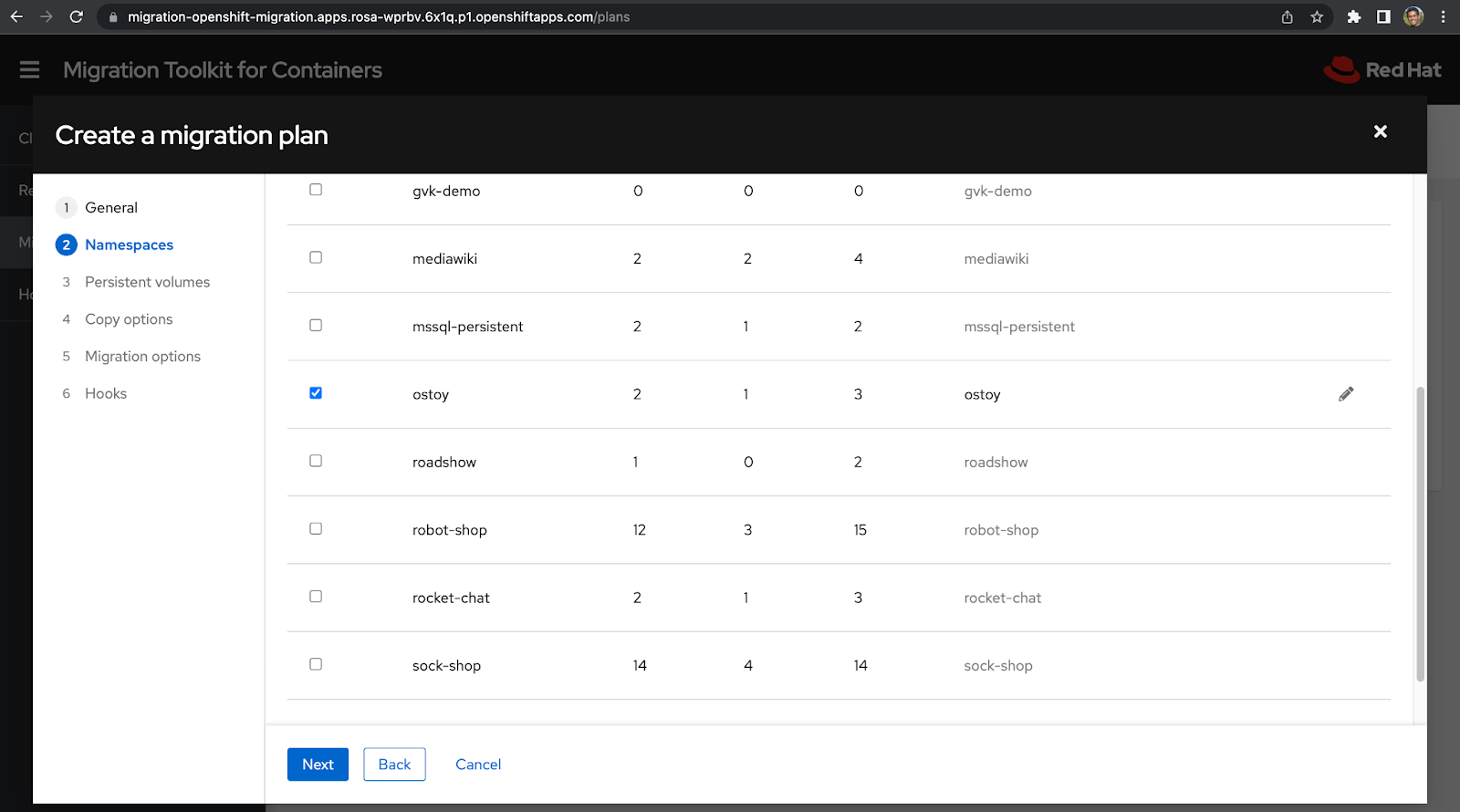
Task: Select the mediawiki namespace checkbox
Action: coord(316,257)
